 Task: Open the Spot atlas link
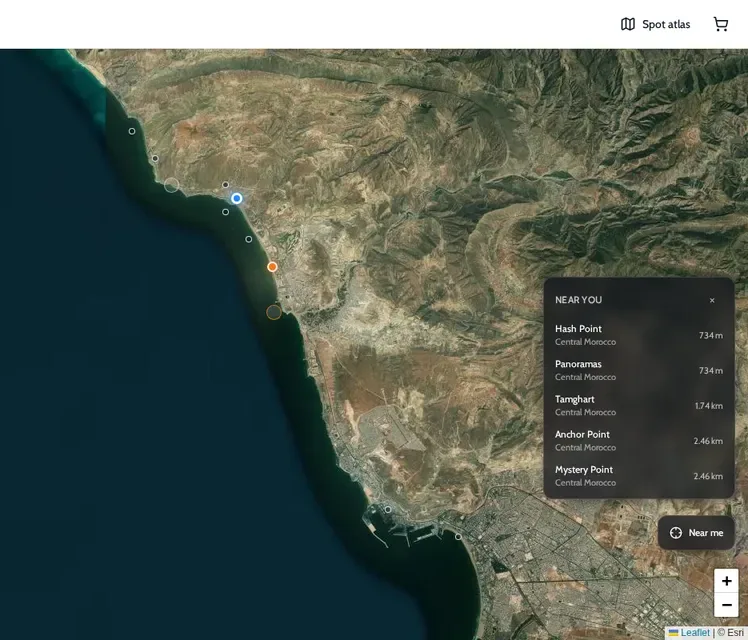coord(655,24)
